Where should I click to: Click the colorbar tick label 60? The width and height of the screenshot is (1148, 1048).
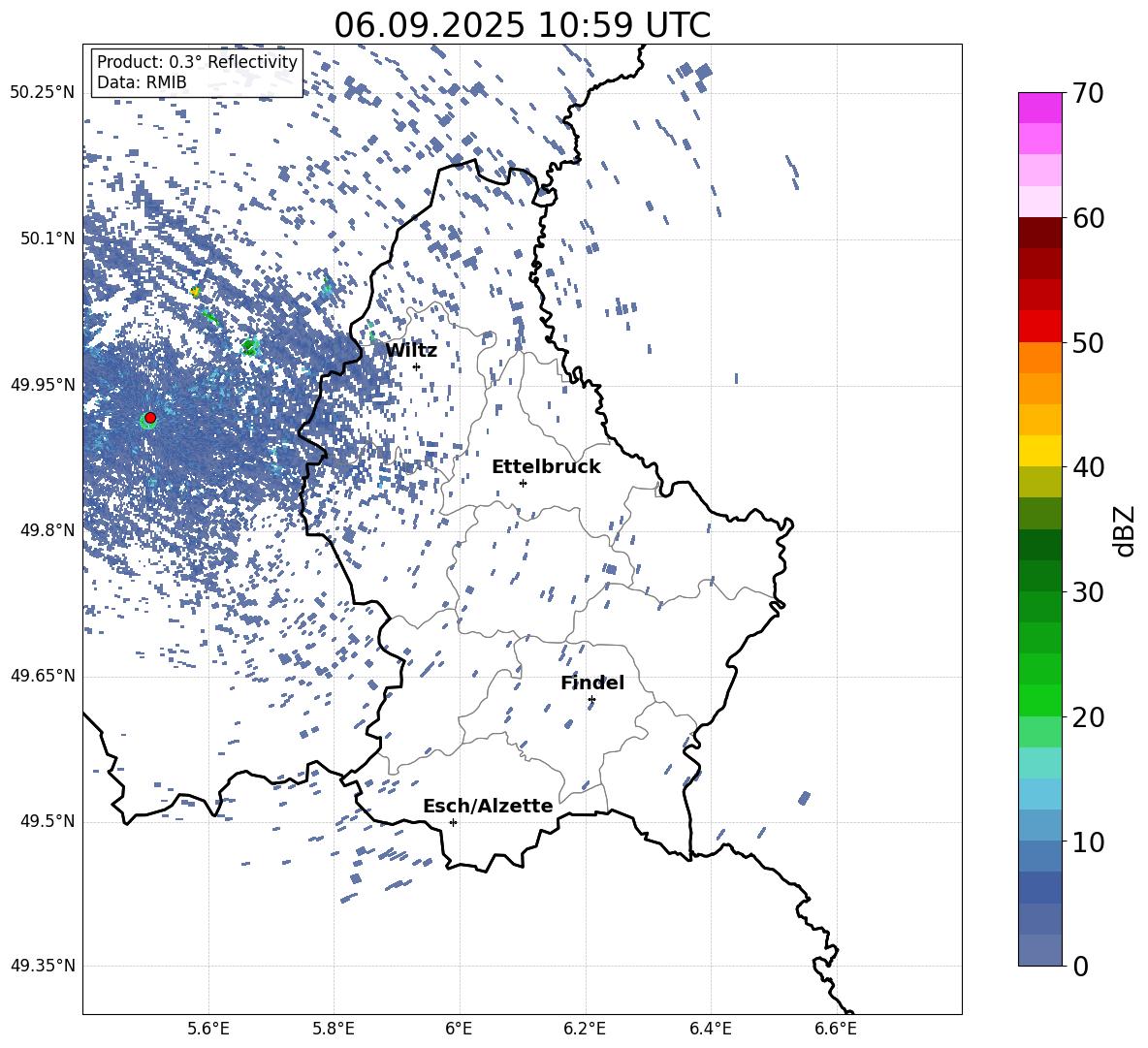[x=1087, y=218]
